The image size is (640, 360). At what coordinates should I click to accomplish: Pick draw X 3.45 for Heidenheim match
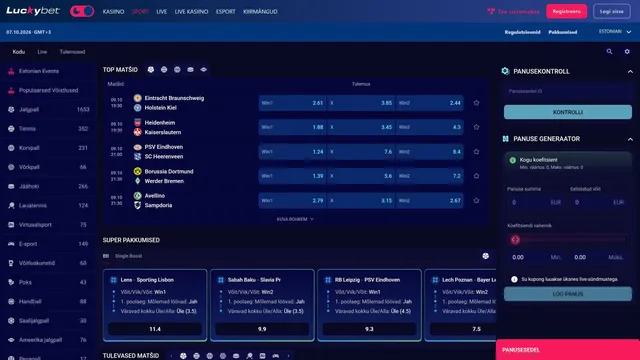pos(361,127)
